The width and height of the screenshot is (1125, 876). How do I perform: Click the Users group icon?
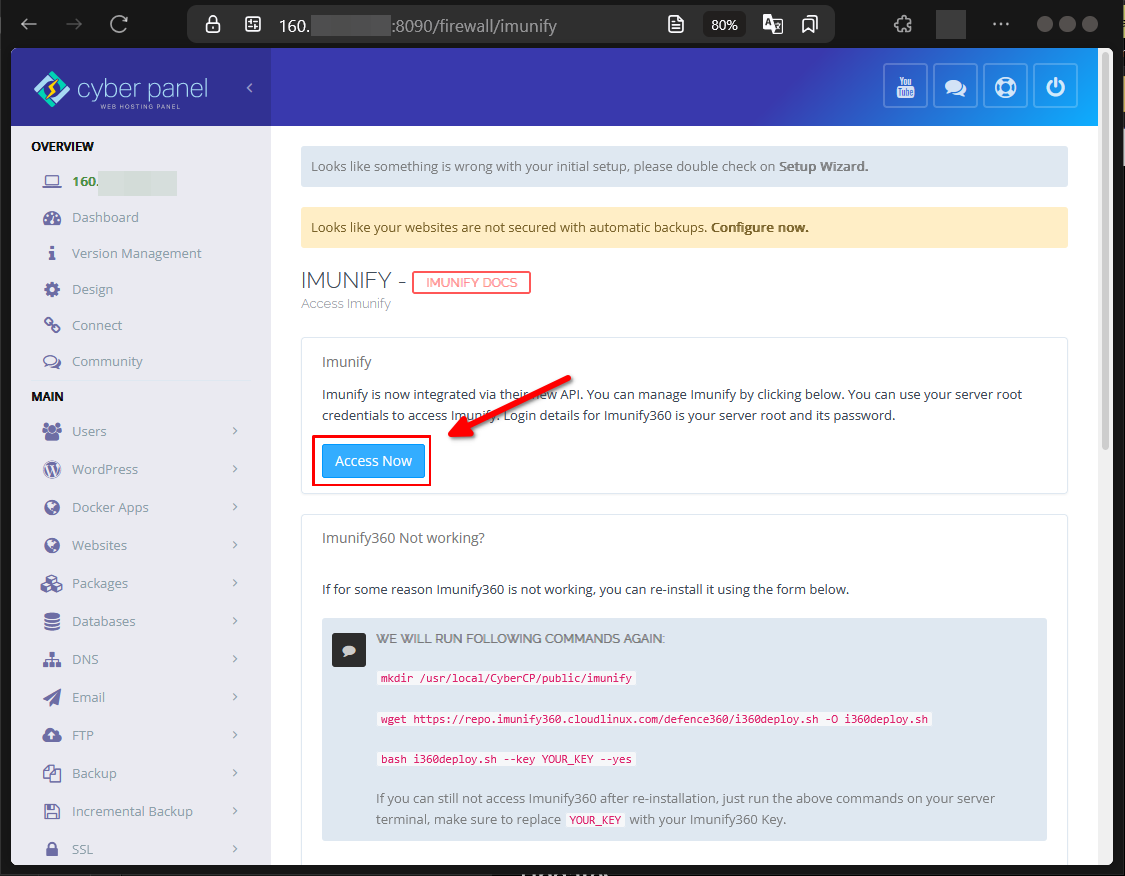pos(52,431)
